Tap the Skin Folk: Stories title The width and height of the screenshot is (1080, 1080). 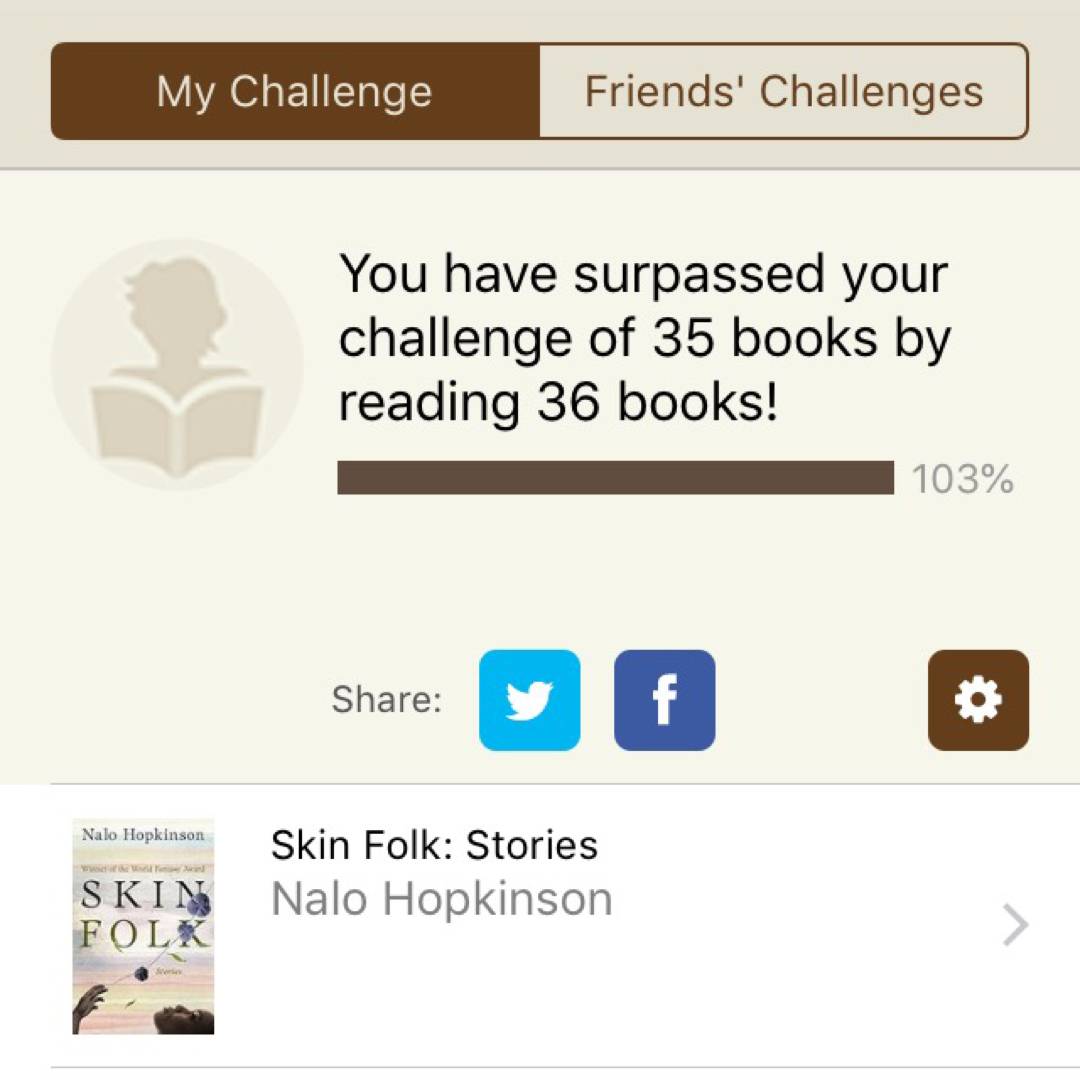pyautogui.click(x=434, y=846)
